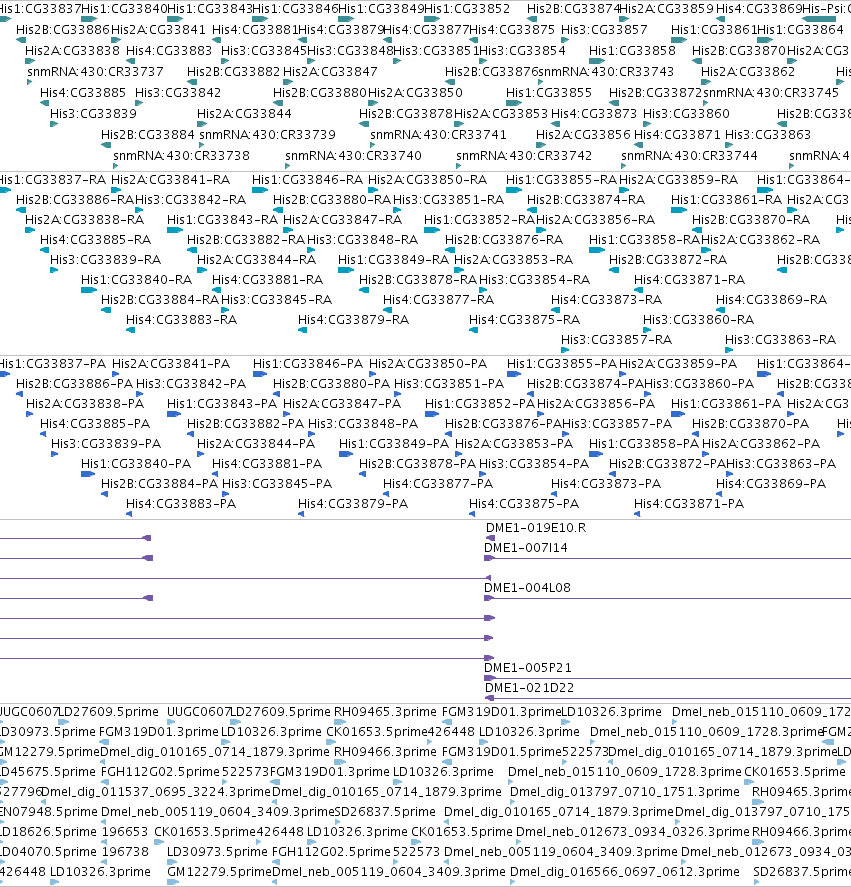
Task: Click His2A:CG33850-PA protein label
Action: [428, 364]
